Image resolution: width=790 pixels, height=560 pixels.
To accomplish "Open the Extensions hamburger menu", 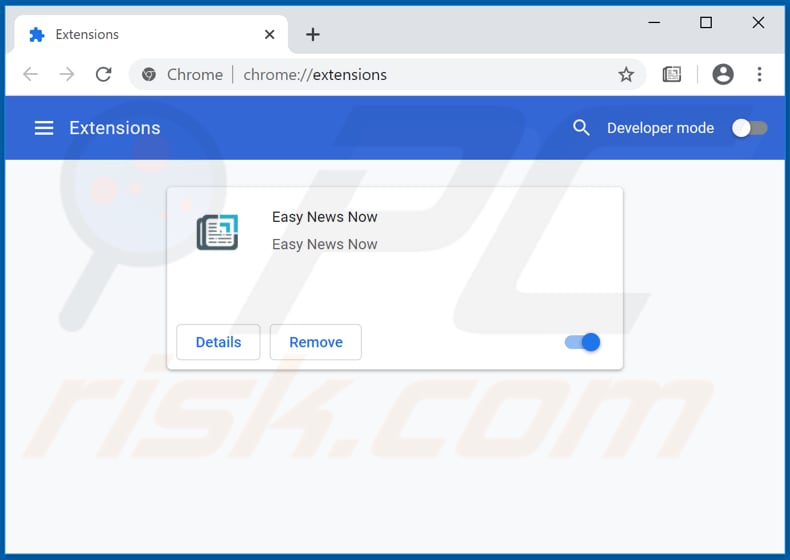I will (x=44, y=128).
